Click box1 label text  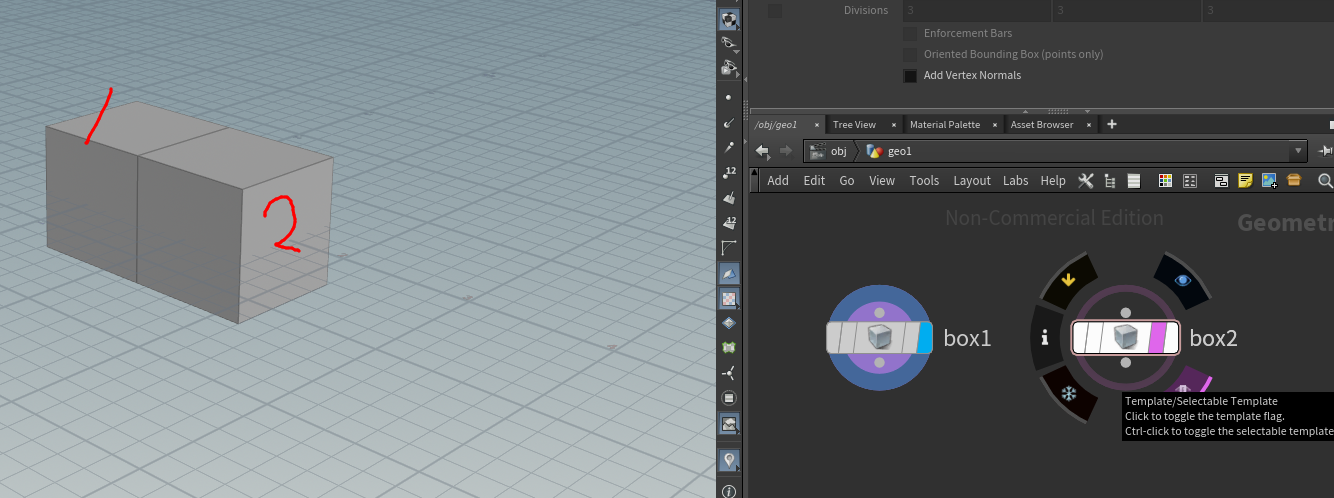click(967, 338)
